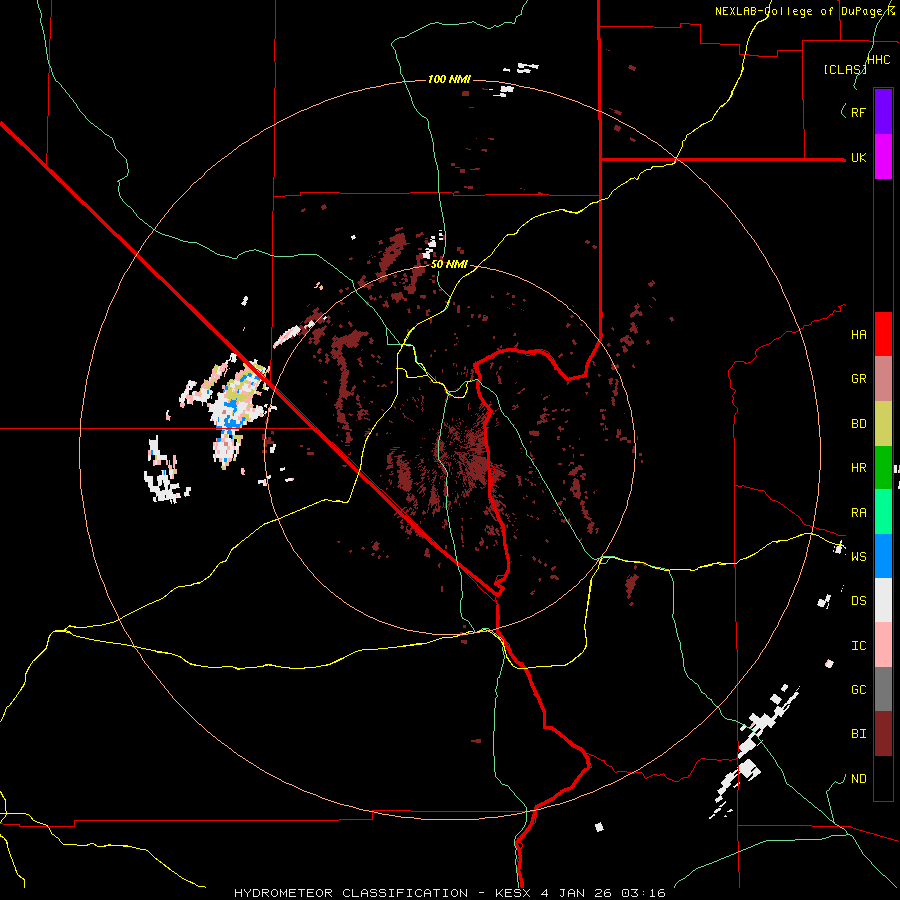Image resolution: width=900 pixels, height=900 pixels.
Task: Click the purple RF legend color swatch
Action: (883, 112)
